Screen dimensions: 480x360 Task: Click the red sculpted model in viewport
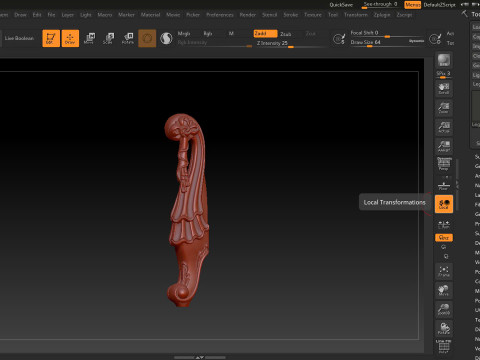point(188,210)
